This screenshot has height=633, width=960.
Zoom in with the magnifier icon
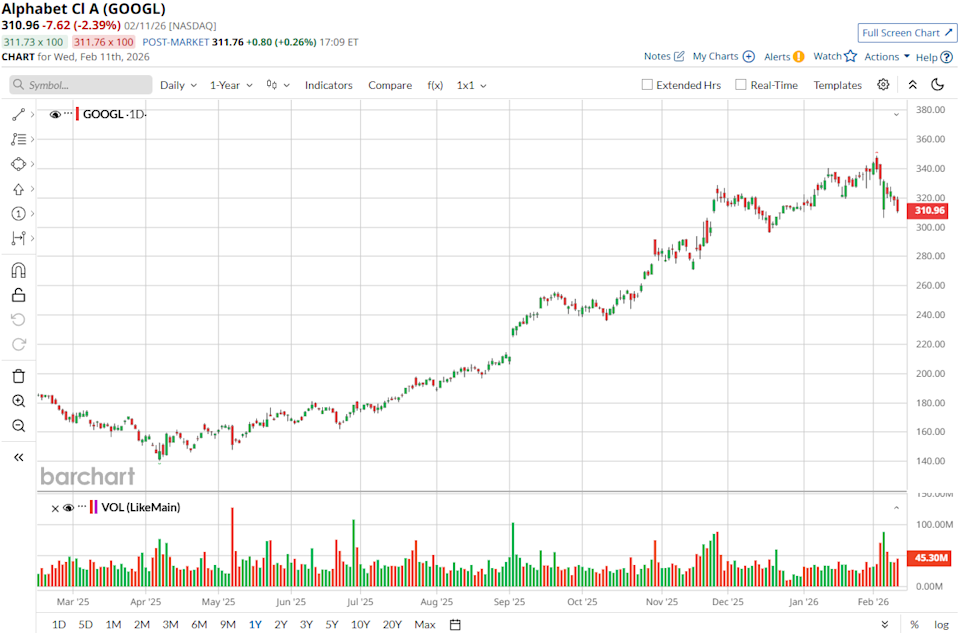tap(18, 400)
